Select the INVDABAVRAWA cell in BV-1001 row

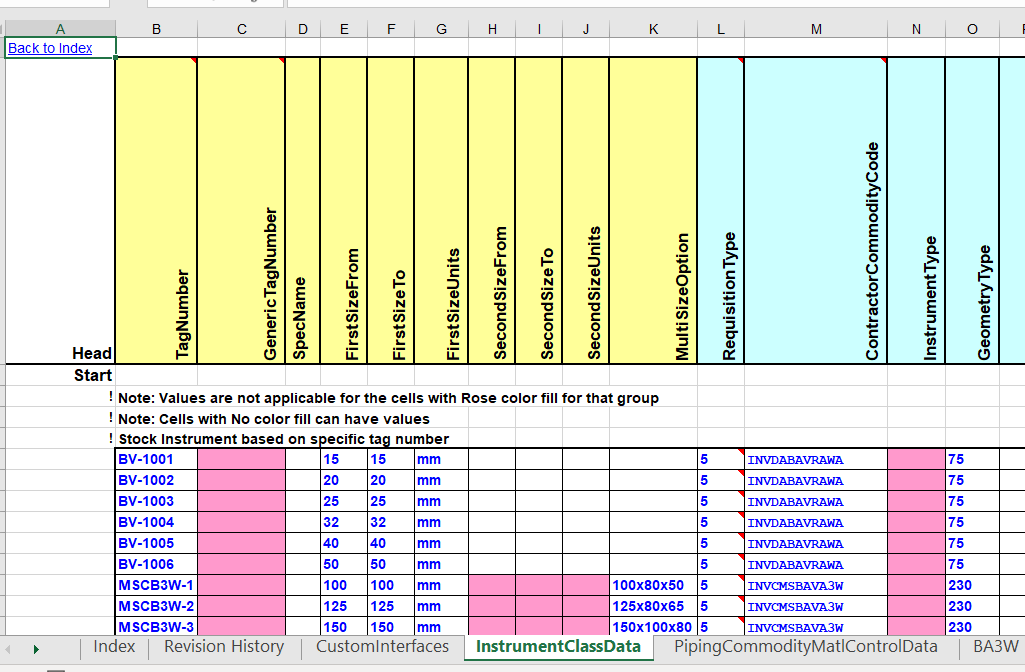[816, 459]
